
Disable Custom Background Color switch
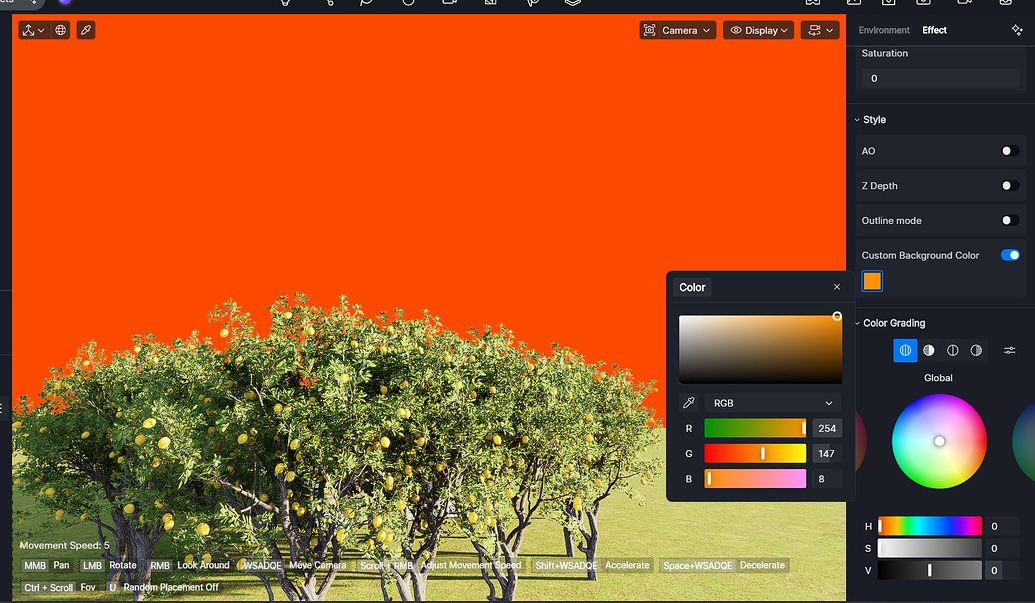tap(1010, 255)
